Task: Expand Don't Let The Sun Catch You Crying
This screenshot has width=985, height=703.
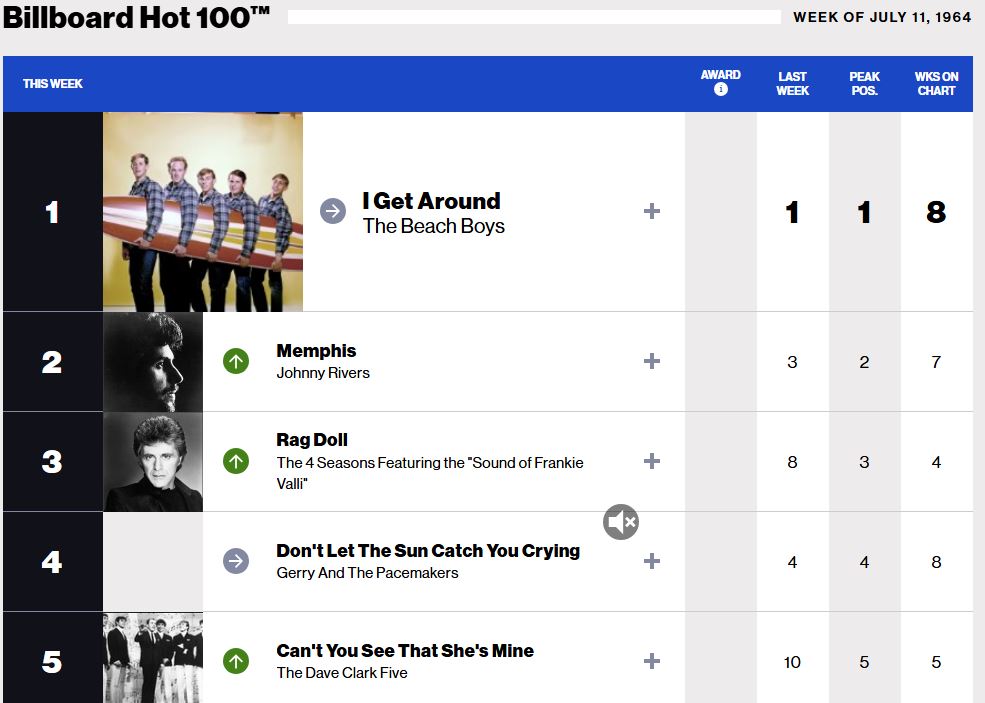Action: point(652,561)
